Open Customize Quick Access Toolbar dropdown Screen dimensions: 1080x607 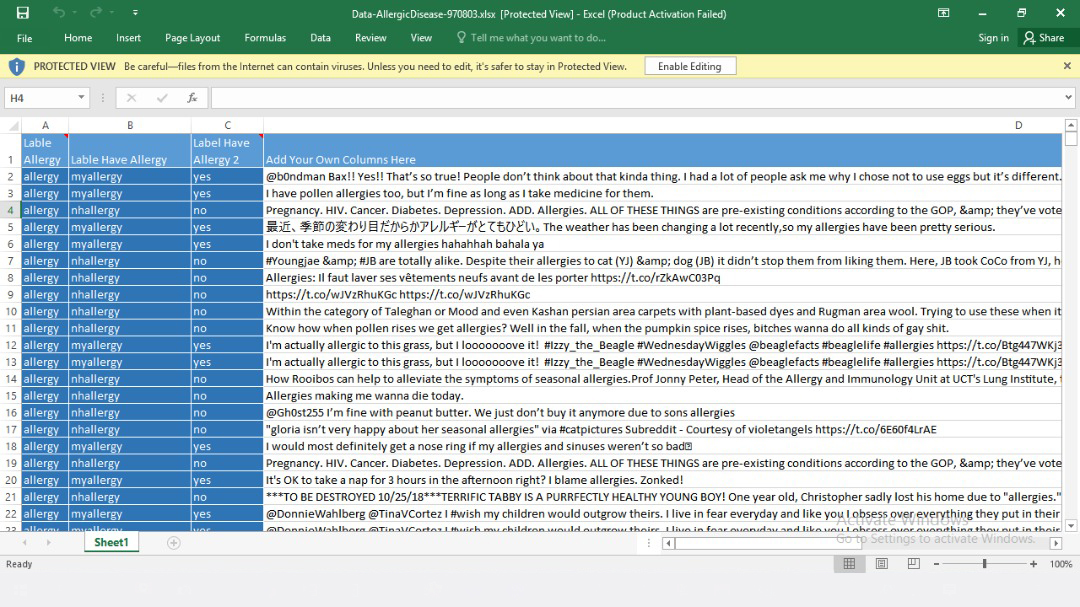pyautogui.click(x=135, y=13)
